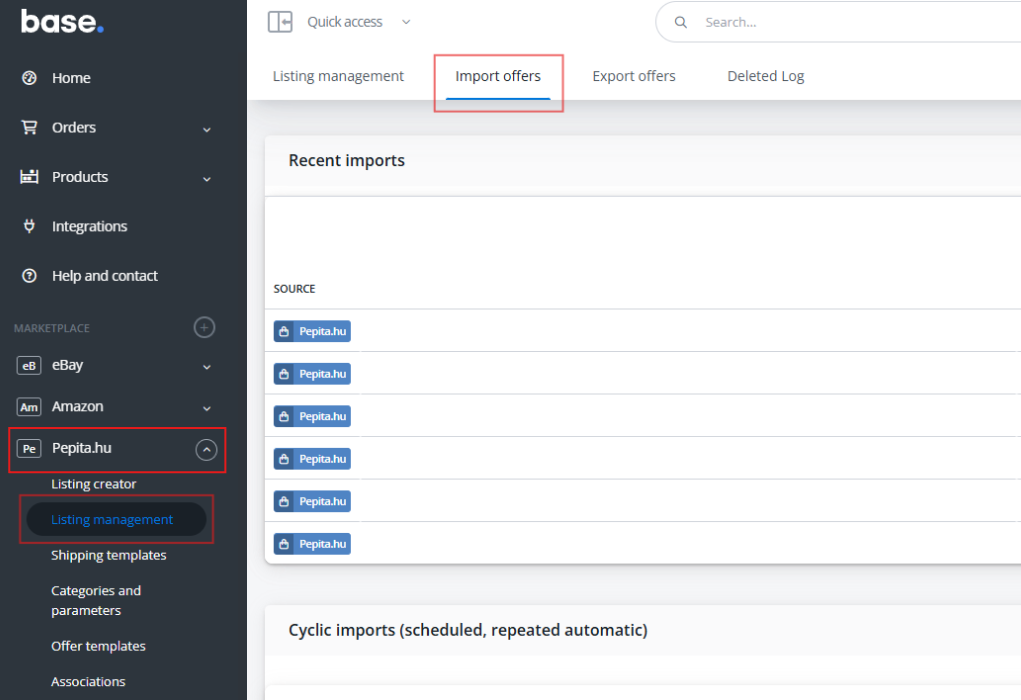The width and height of the screenshot is (1021, 700).
Task: Click the Cyclic imports section heading
Action: click(x=468, y=630)
